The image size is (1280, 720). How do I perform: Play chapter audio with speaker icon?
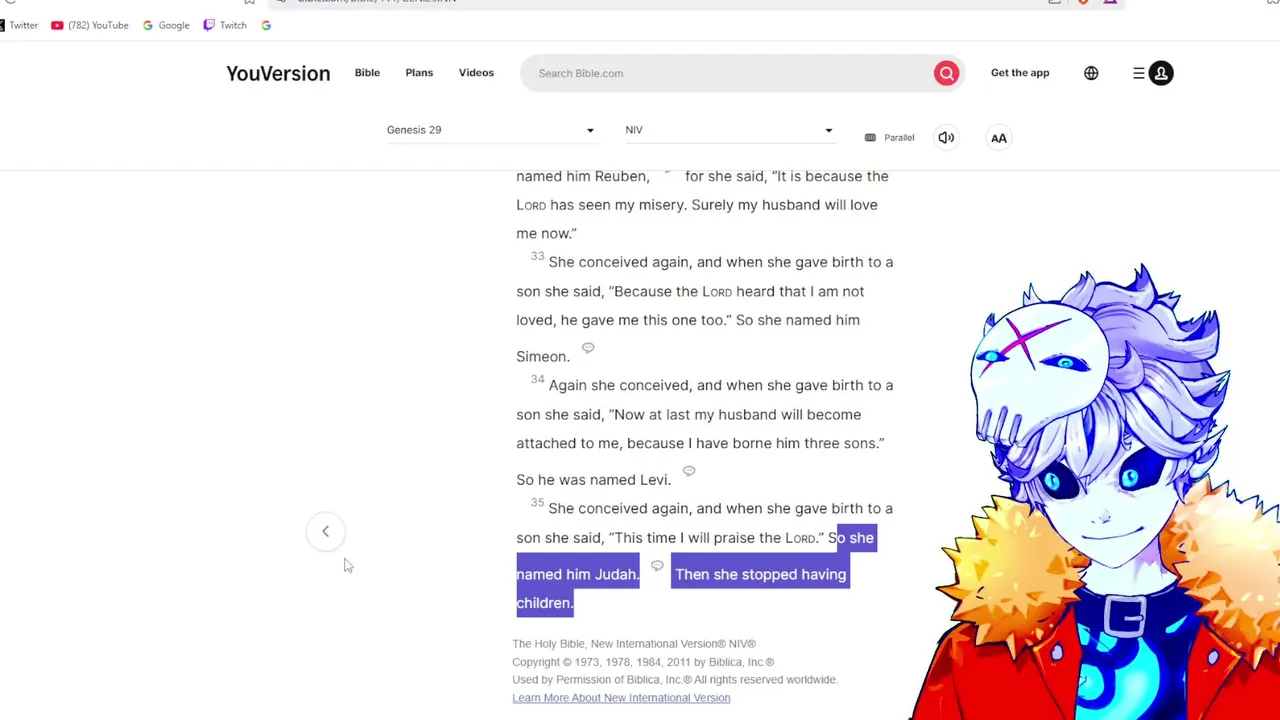[946, 138]
